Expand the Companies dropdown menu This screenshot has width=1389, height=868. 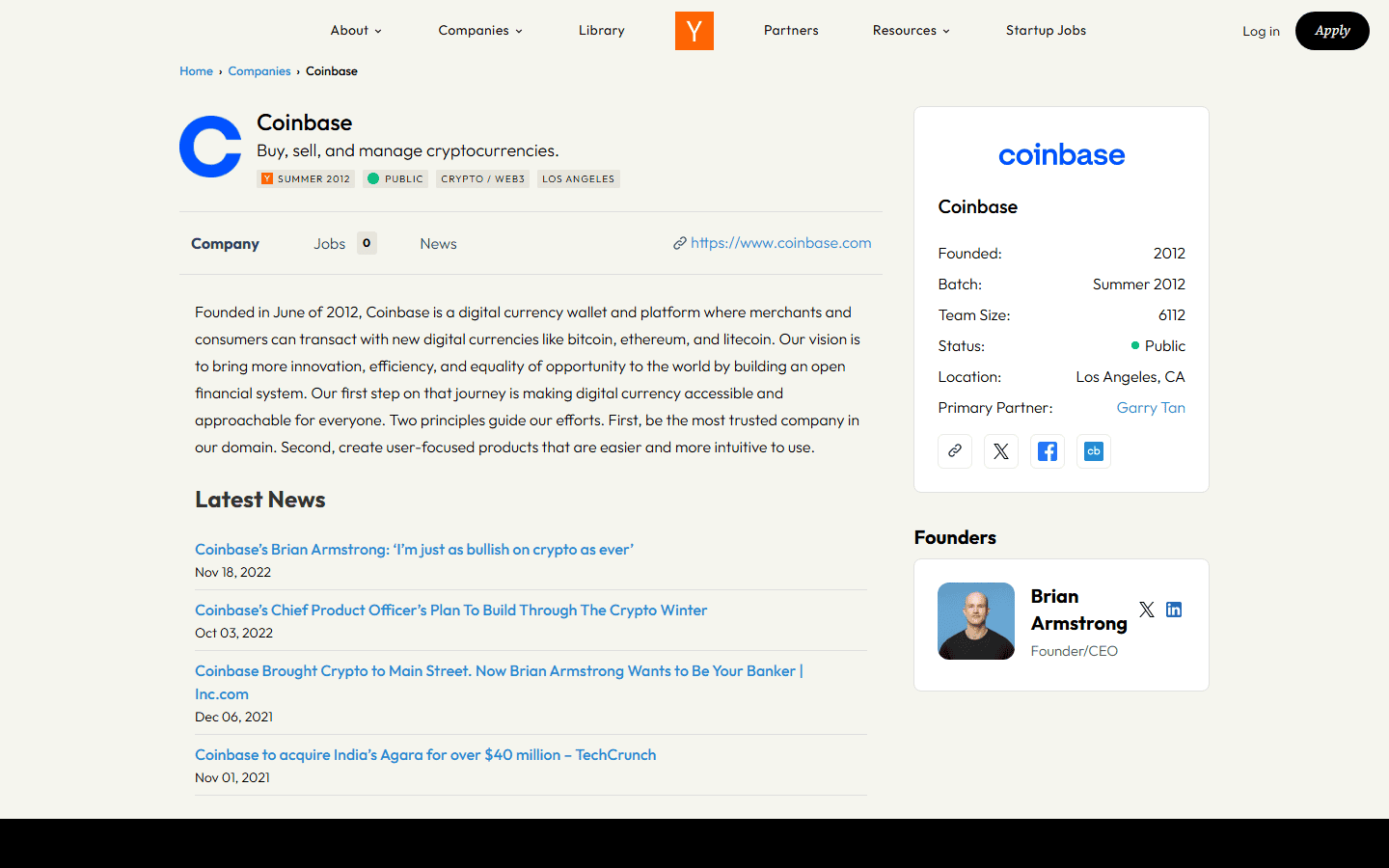(480, 31)
